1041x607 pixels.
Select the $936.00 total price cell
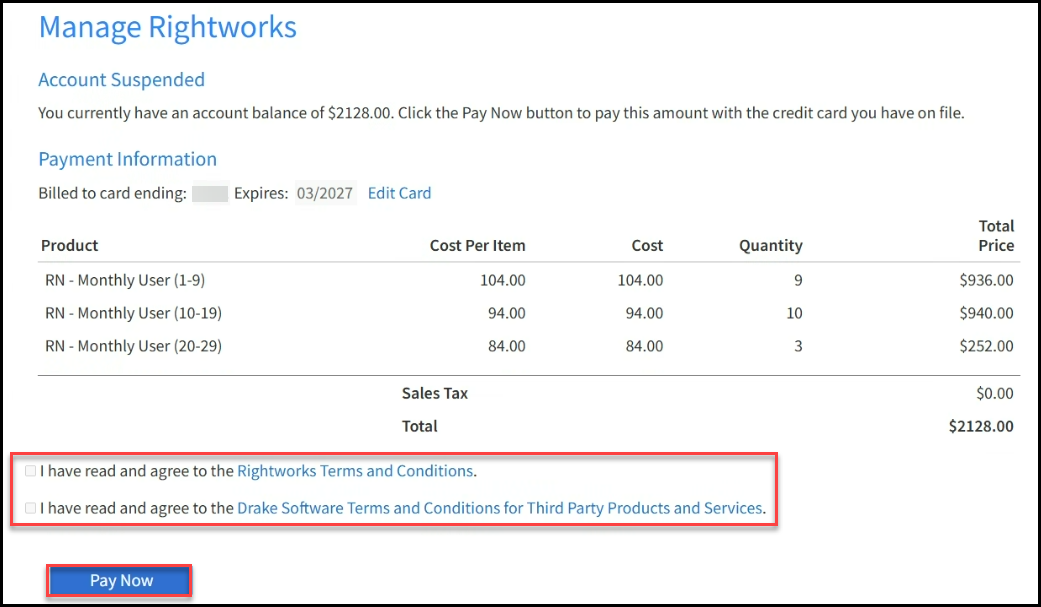click(988, 280)
